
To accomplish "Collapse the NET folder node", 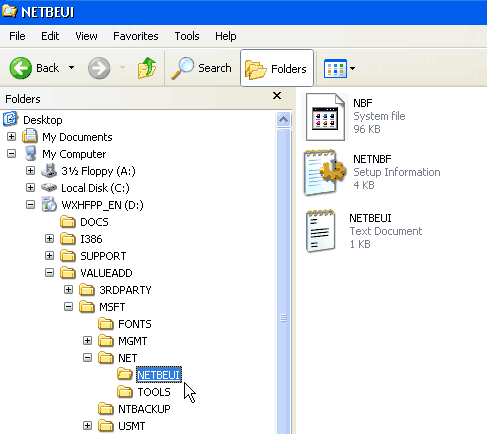I will 87,358.
